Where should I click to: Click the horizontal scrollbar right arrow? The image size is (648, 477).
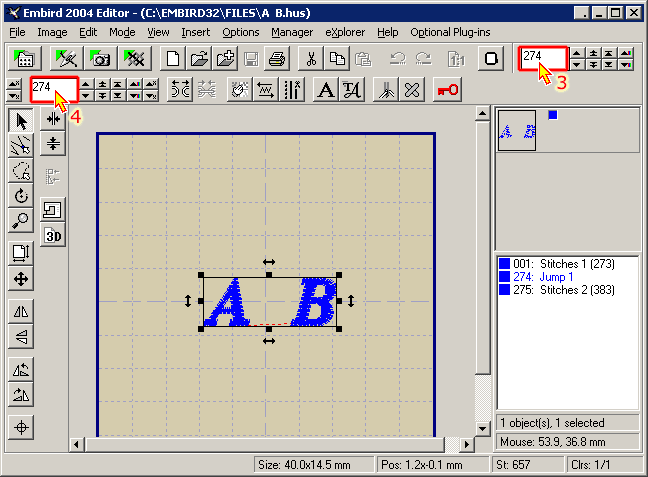(x=467, y=444)
